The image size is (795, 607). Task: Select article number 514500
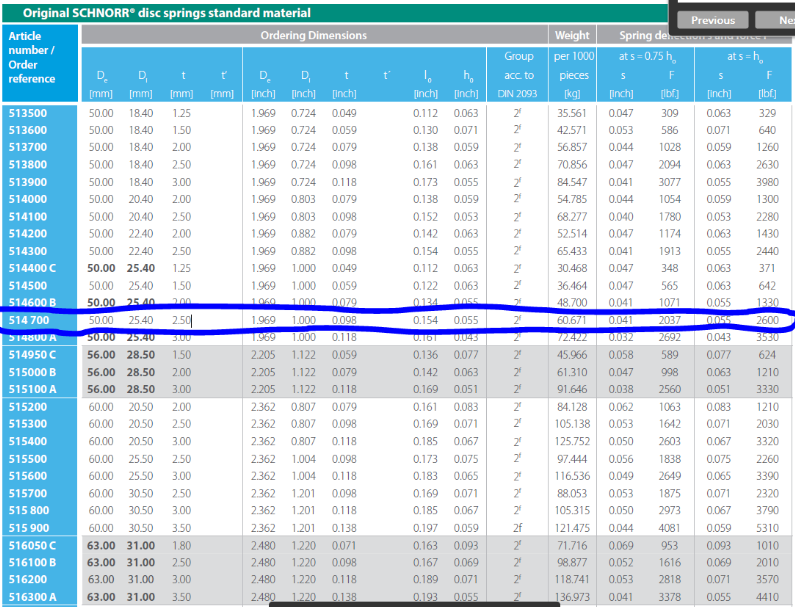(28, 285)
